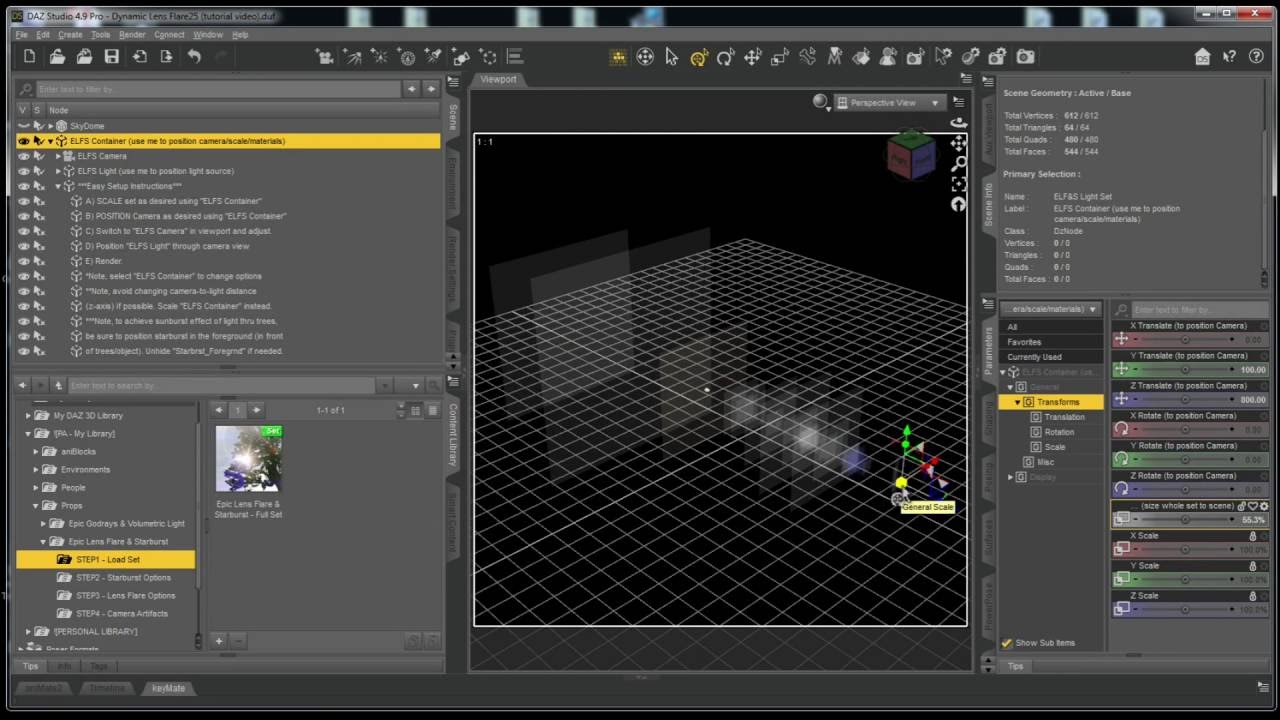
Task: Toggle Show Sub Items checkbox
Action: click(1007, 643)
